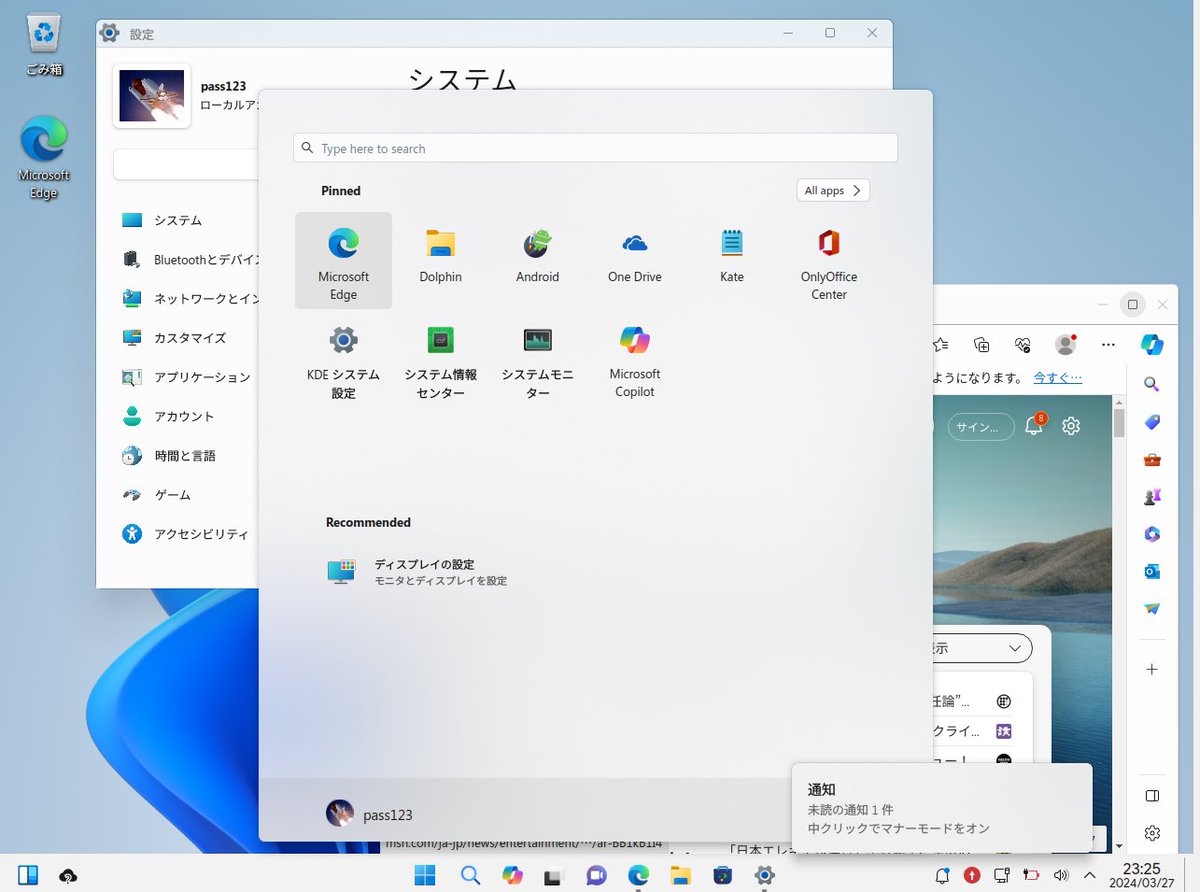Open Edge sidebar Drop paper-plane icon
Viewport: 1200px width, 892px height.
coord(1152,608)
